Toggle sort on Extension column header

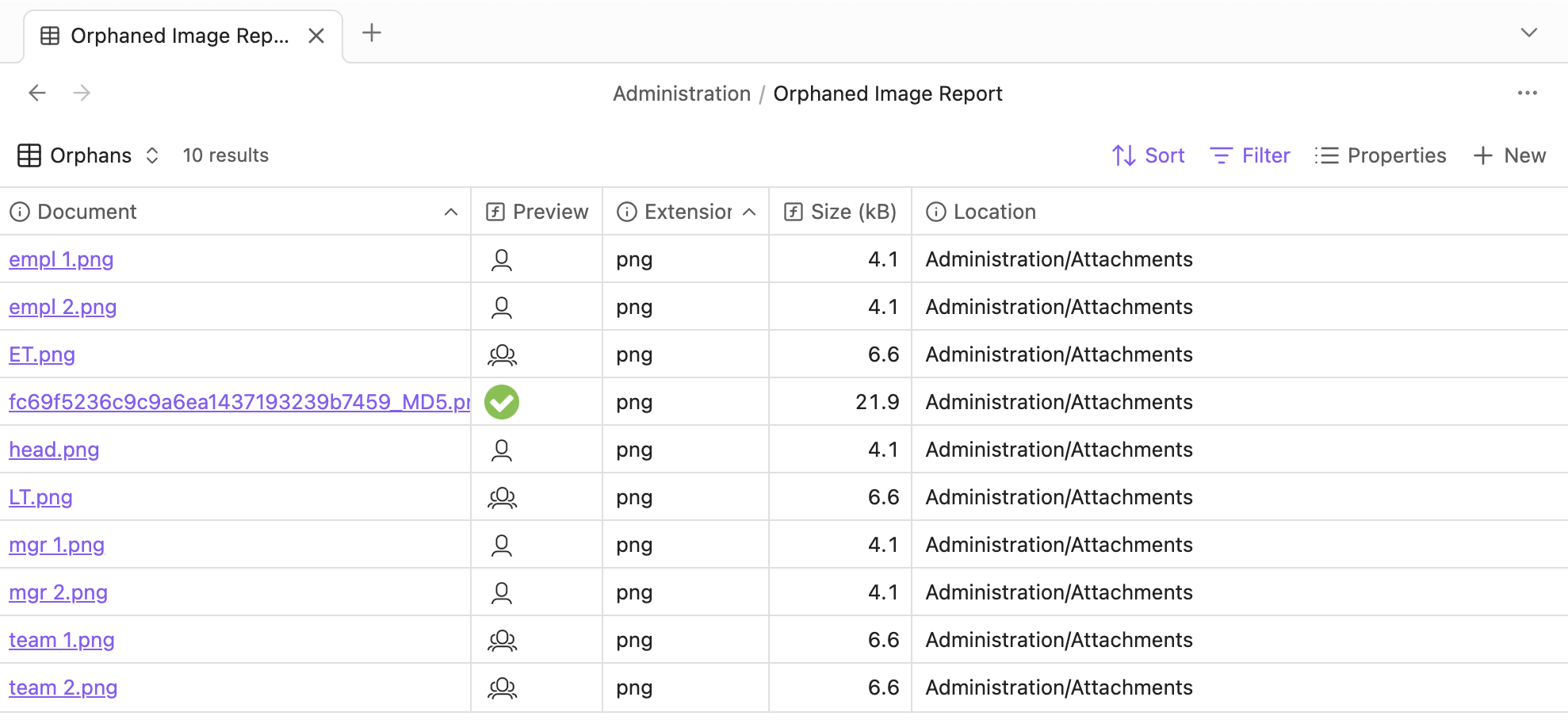coord(686,212)
